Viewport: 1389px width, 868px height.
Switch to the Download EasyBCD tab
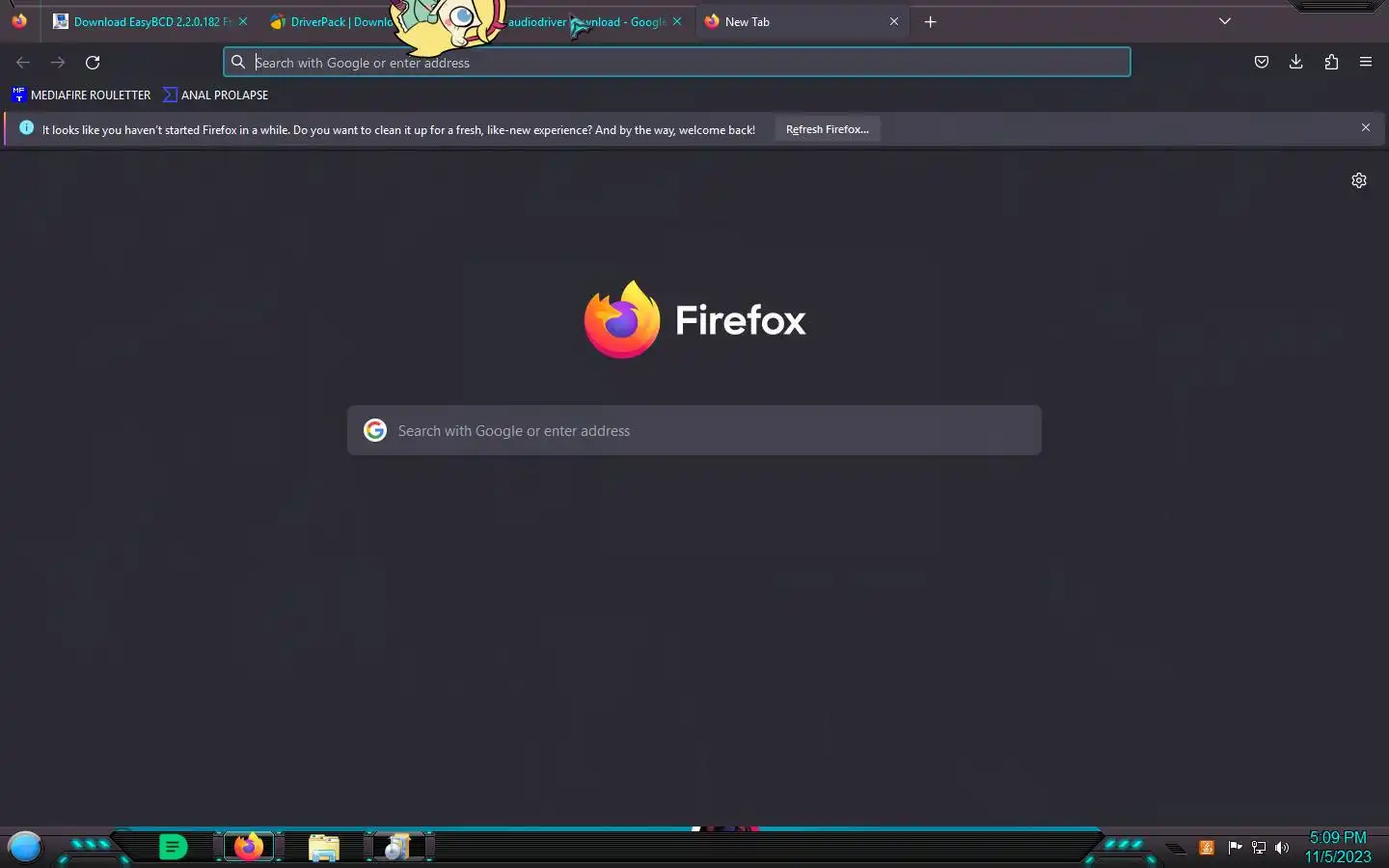point(145,21)
